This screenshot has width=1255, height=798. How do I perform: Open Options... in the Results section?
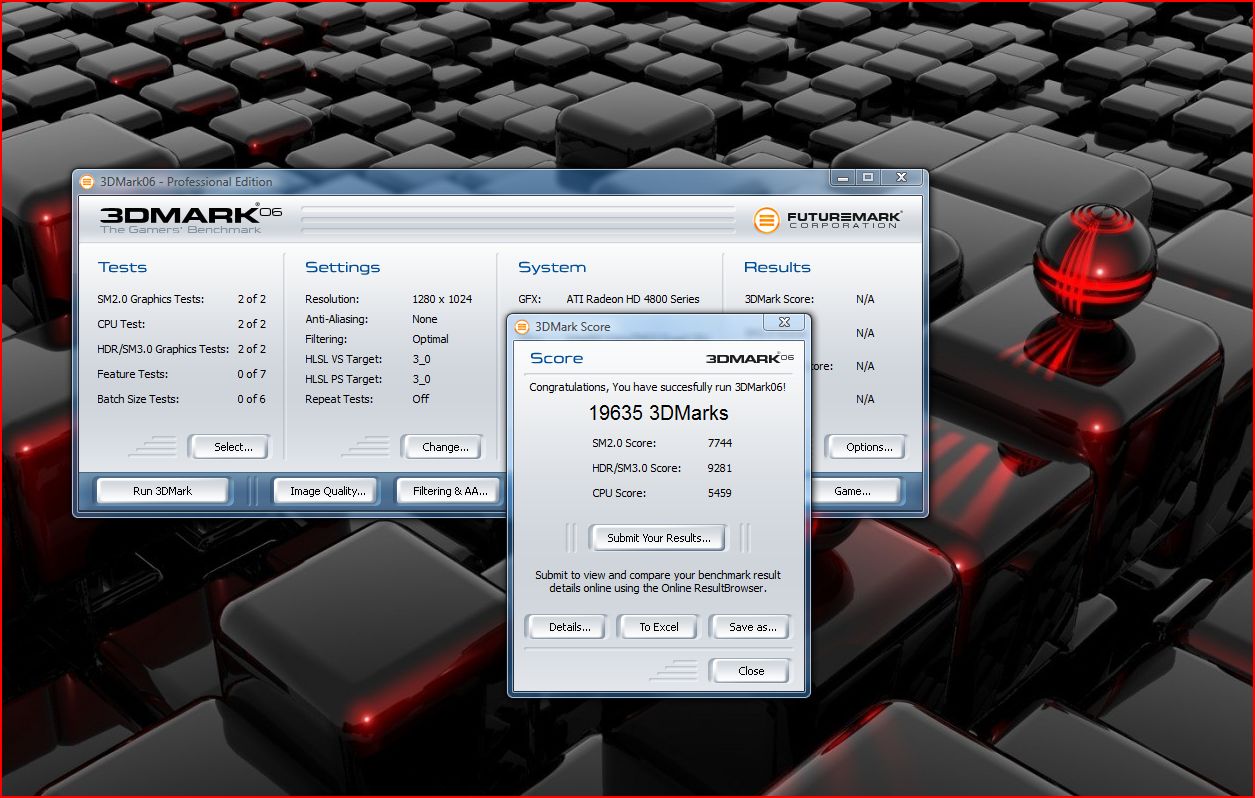coord(866,447)
